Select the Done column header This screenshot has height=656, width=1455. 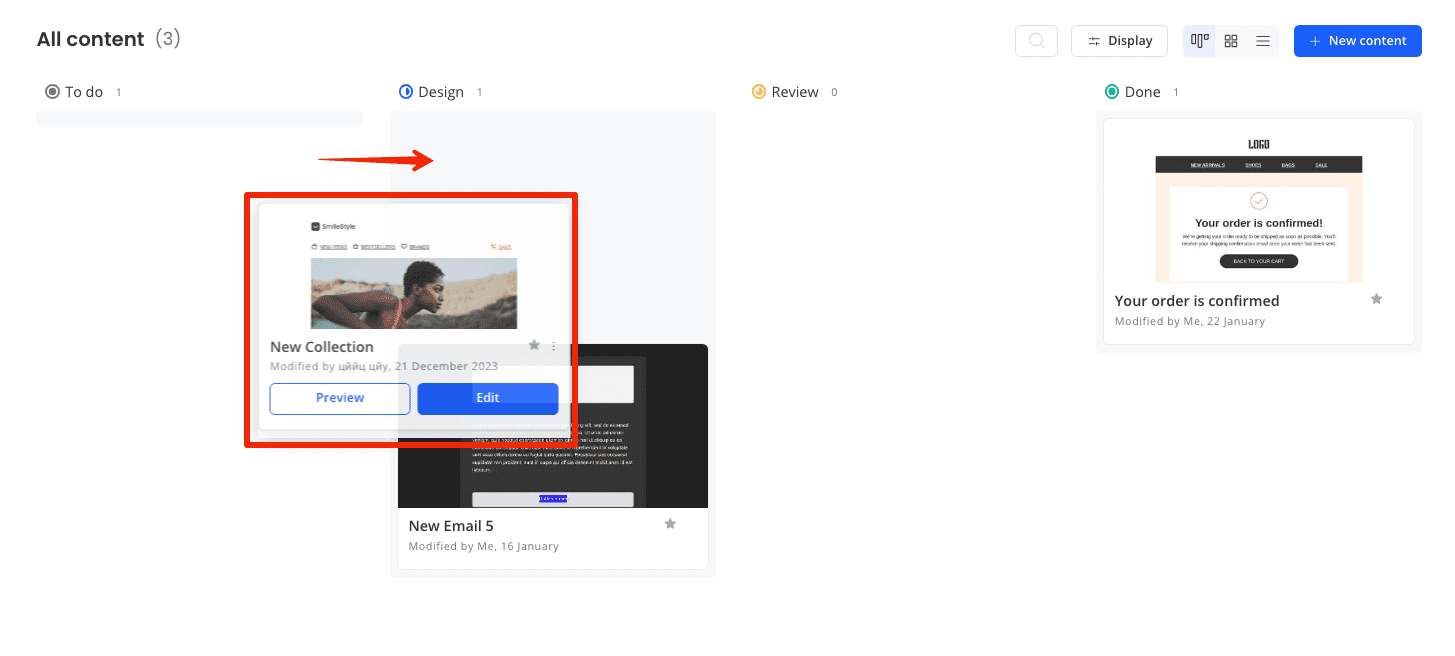click(x=1143, y=92)
